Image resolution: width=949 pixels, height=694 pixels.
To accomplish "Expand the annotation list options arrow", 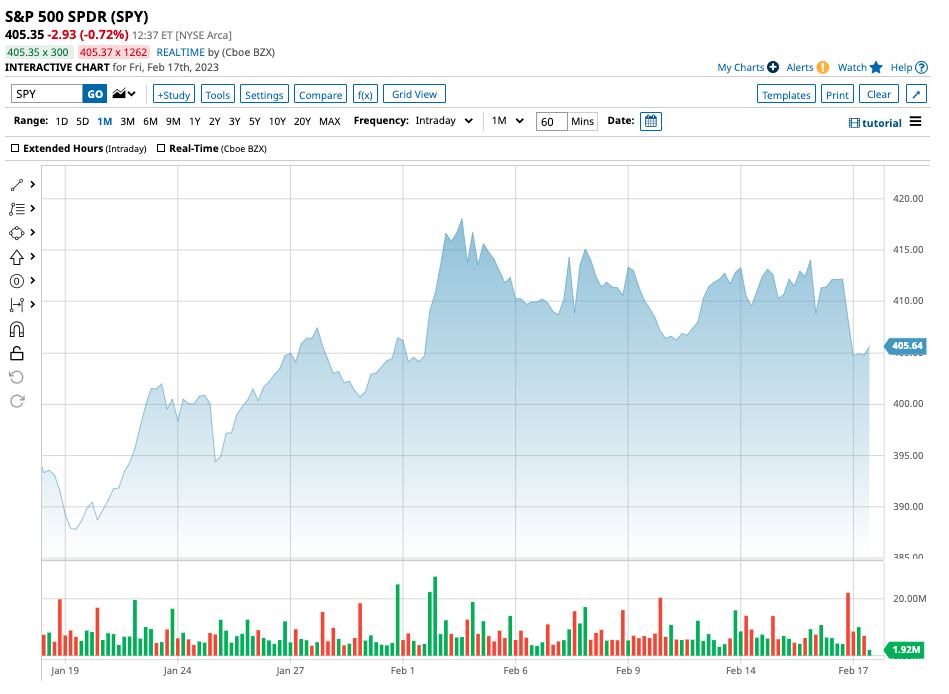I will (x=33, y=209).
